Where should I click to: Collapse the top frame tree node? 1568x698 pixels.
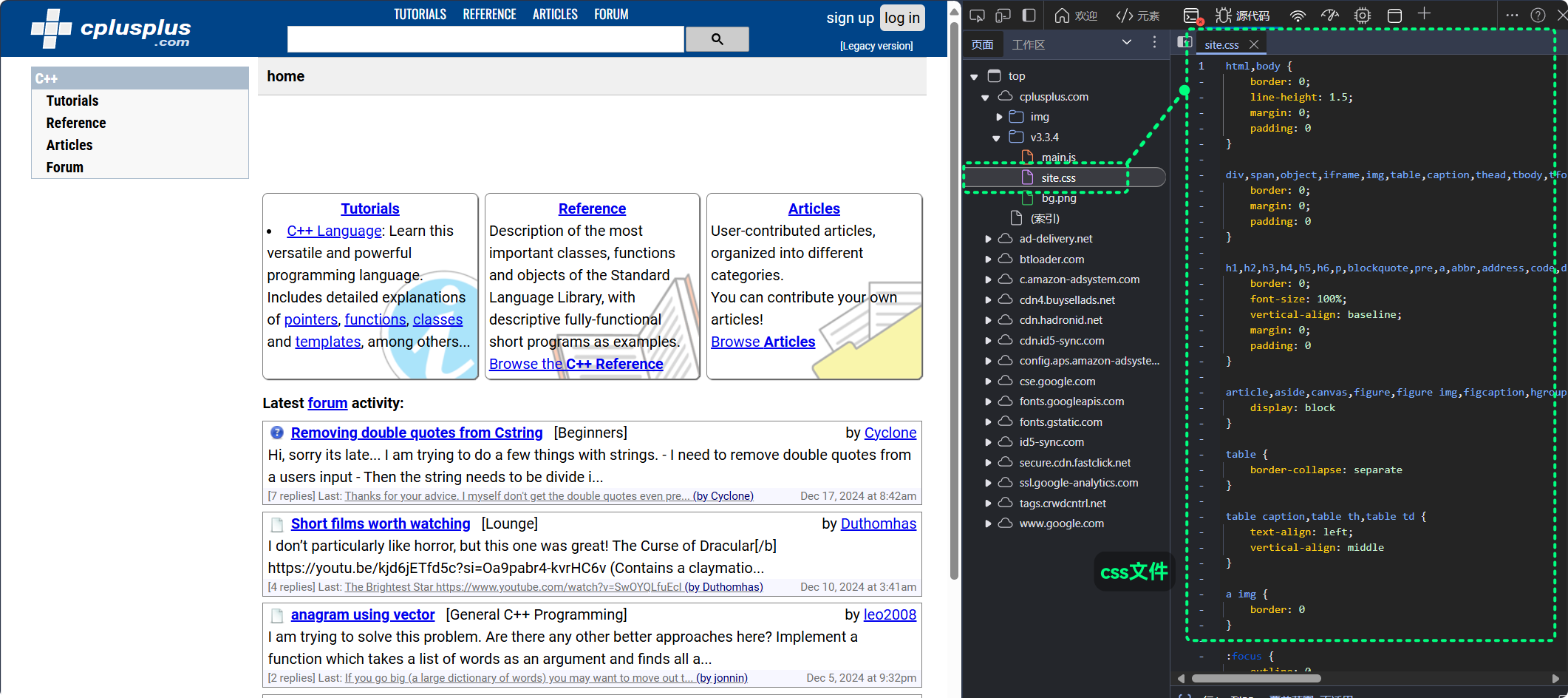pyautogui.click(x=974, y=77)
